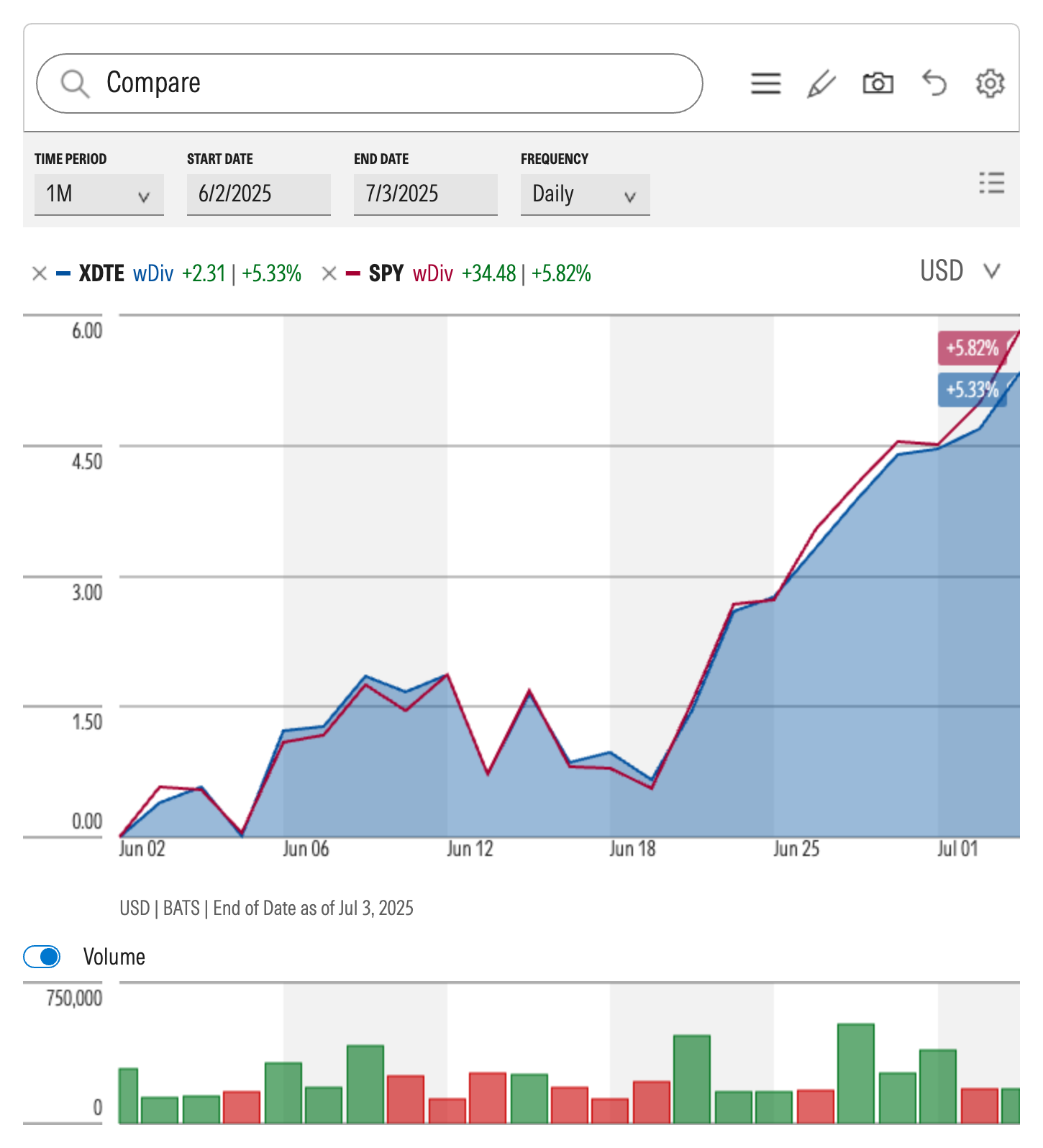
Task: Expand the Time Period 1M dropdown
Action: 99,194
